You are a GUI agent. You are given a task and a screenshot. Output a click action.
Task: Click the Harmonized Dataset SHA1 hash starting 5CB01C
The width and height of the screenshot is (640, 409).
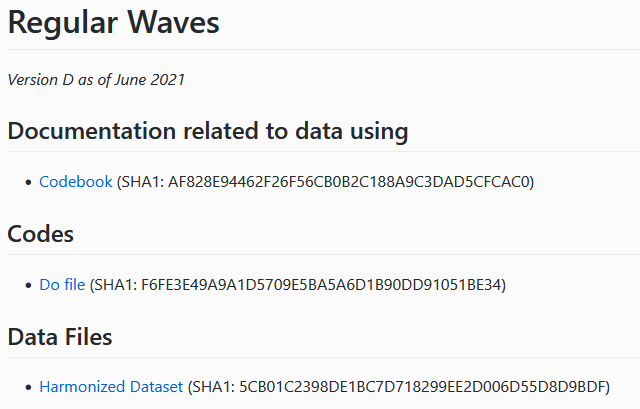pyautogui.click(x=422, y=387)
